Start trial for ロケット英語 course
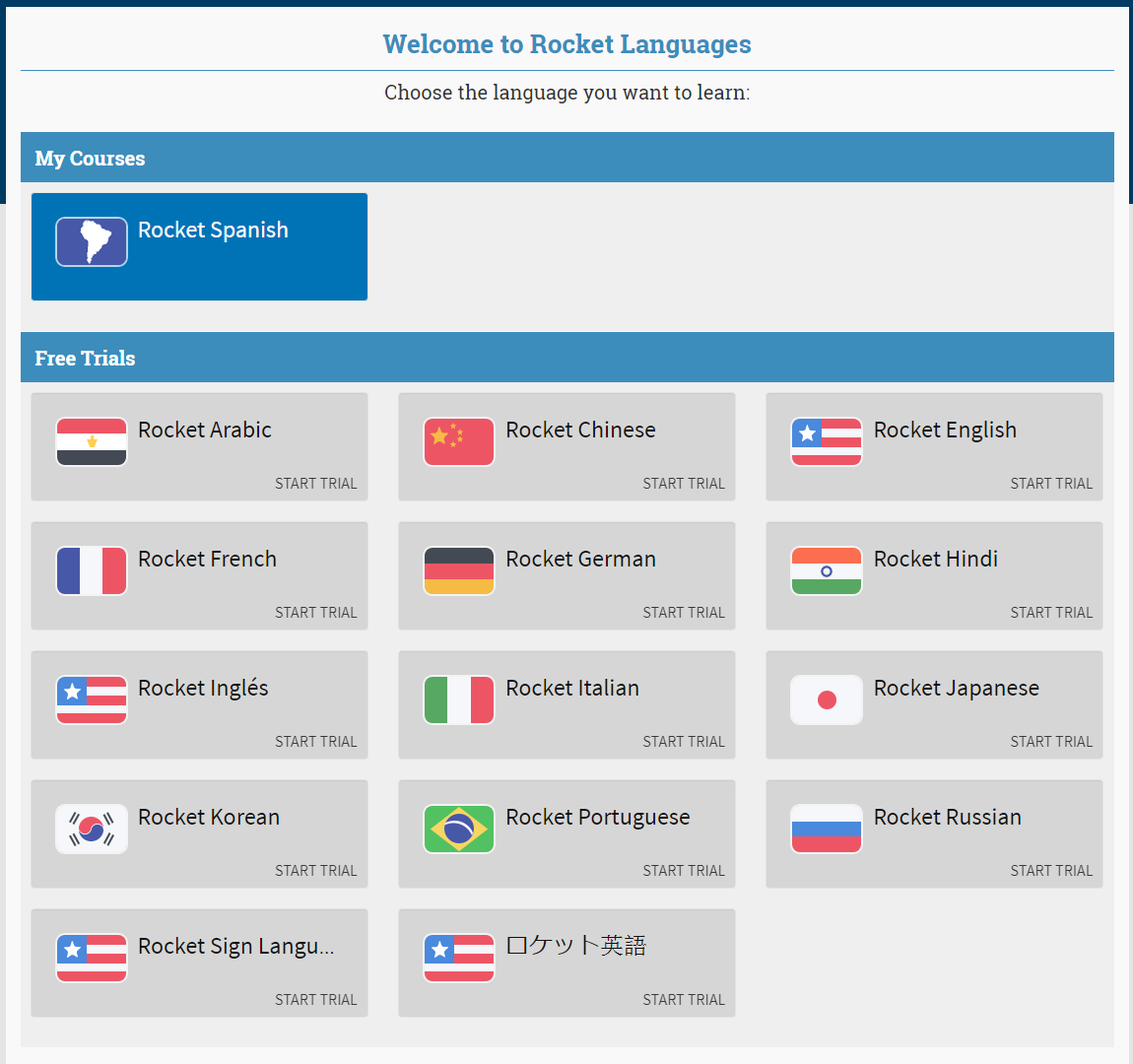Image resolution: width=1133 pixels, height=1064 pixels. (684, 1000)
